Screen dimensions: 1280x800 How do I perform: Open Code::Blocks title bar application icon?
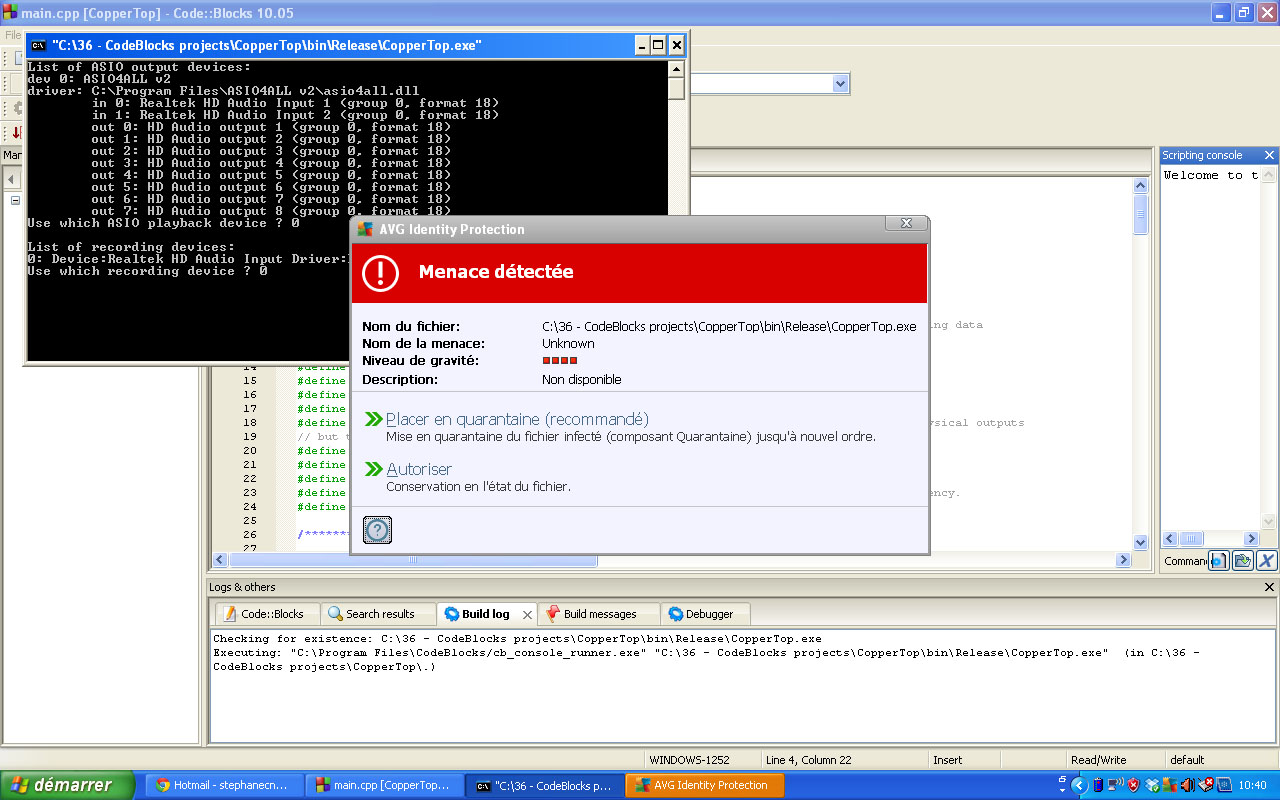click(x=9, y=12)
